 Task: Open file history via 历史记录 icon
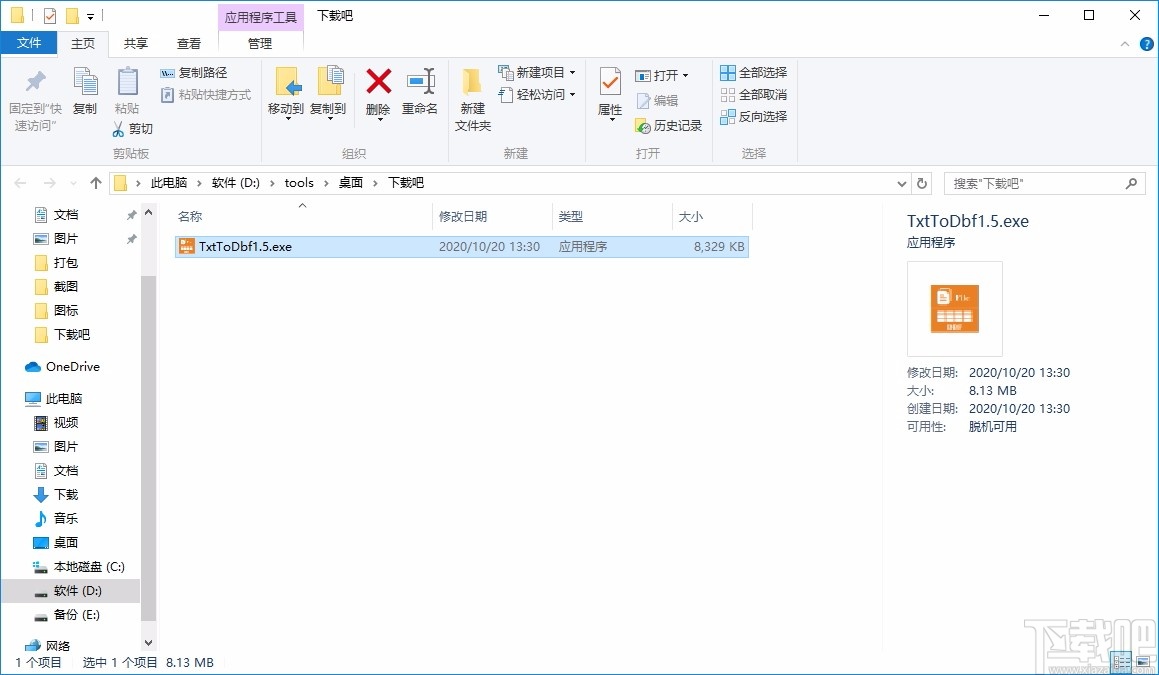(x=663, y=126)
